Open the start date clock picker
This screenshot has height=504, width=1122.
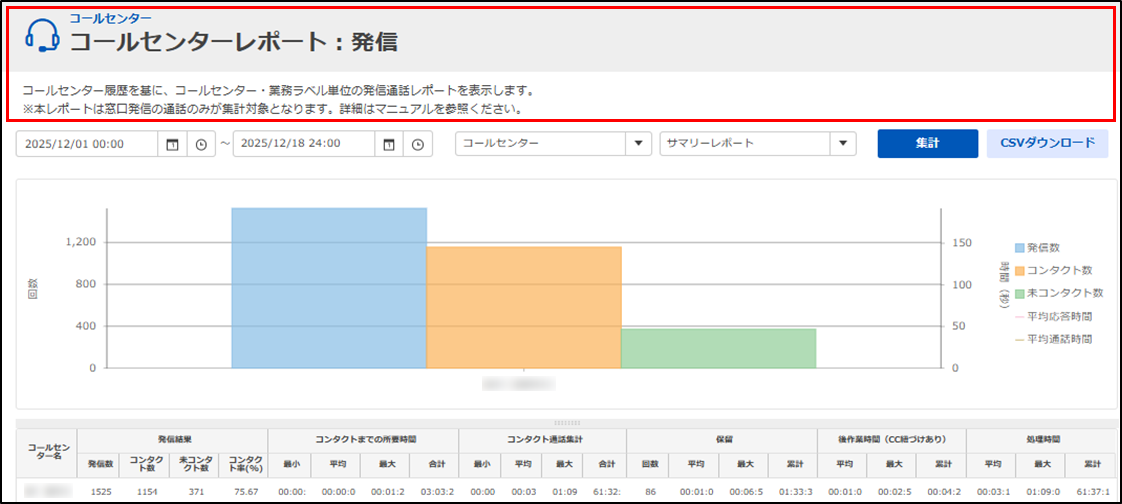click(201, 144)
